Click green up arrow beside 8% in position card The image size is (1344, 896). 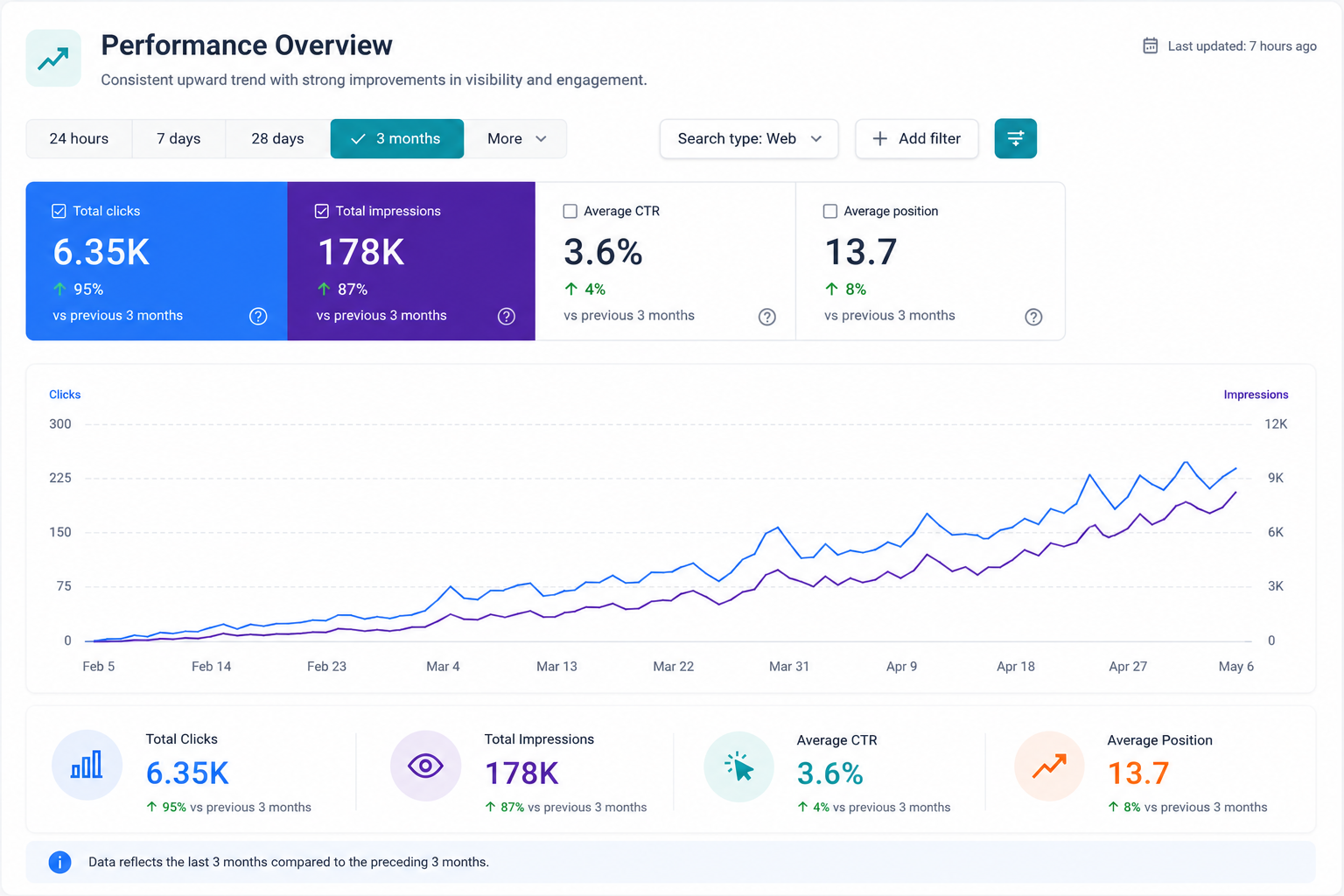[x=831, y=289]
